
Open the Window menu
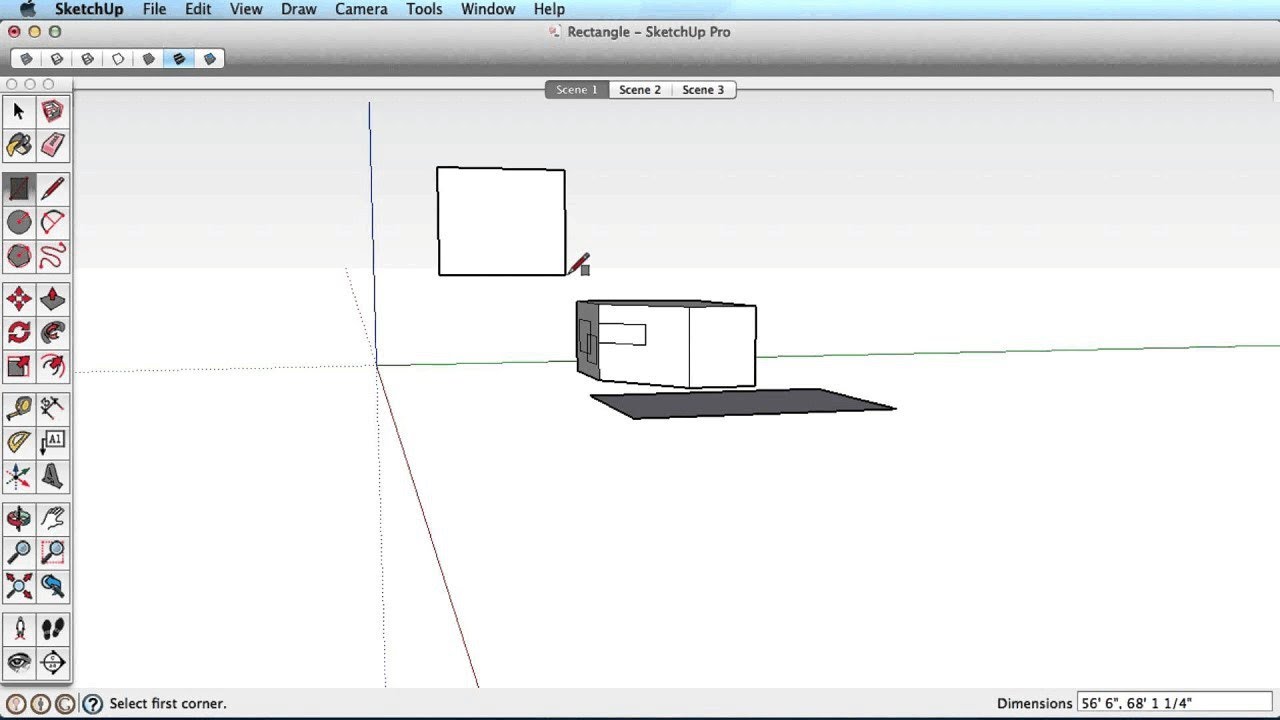pyautogui.click(x=488, y=9)
